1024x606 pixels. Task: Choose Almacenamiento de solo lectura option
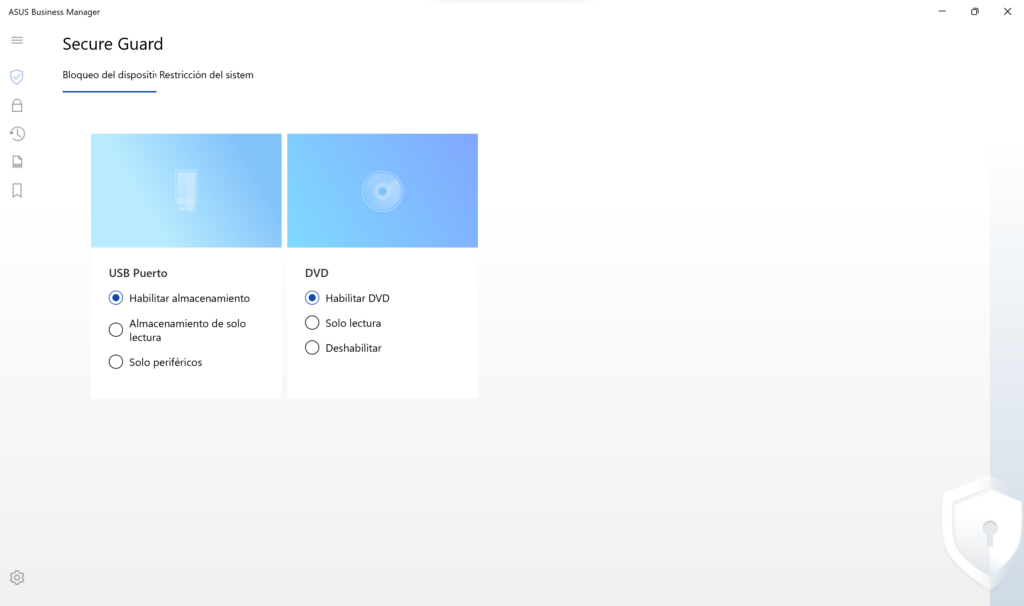click(116, 330)
